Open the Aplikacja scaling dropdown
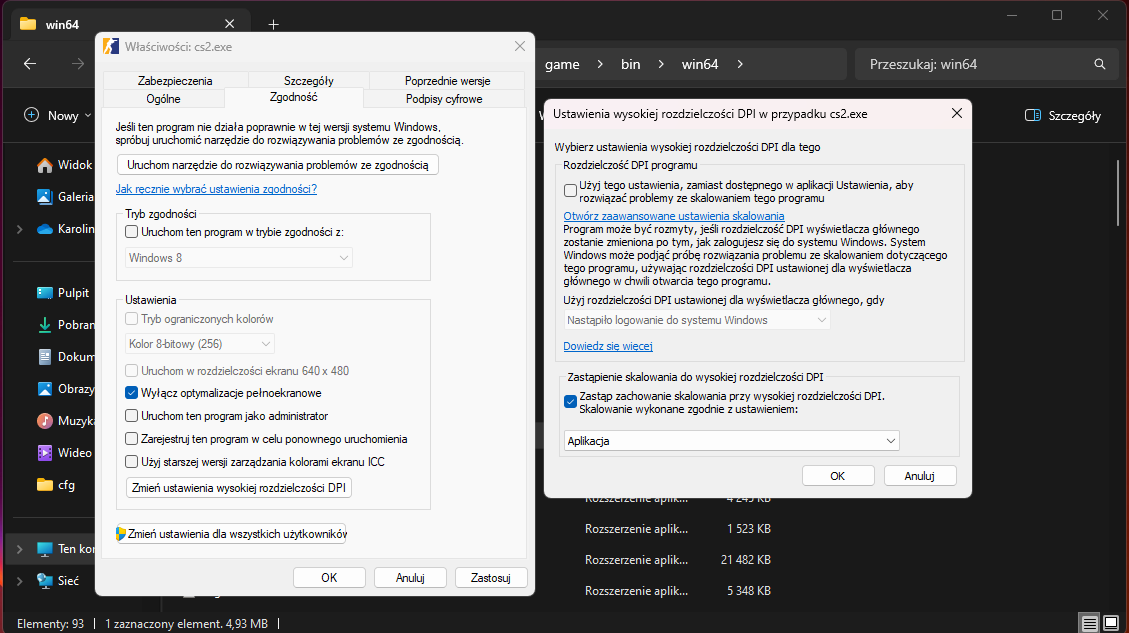This screenshot has width=1129, height=633. (732, 441)
